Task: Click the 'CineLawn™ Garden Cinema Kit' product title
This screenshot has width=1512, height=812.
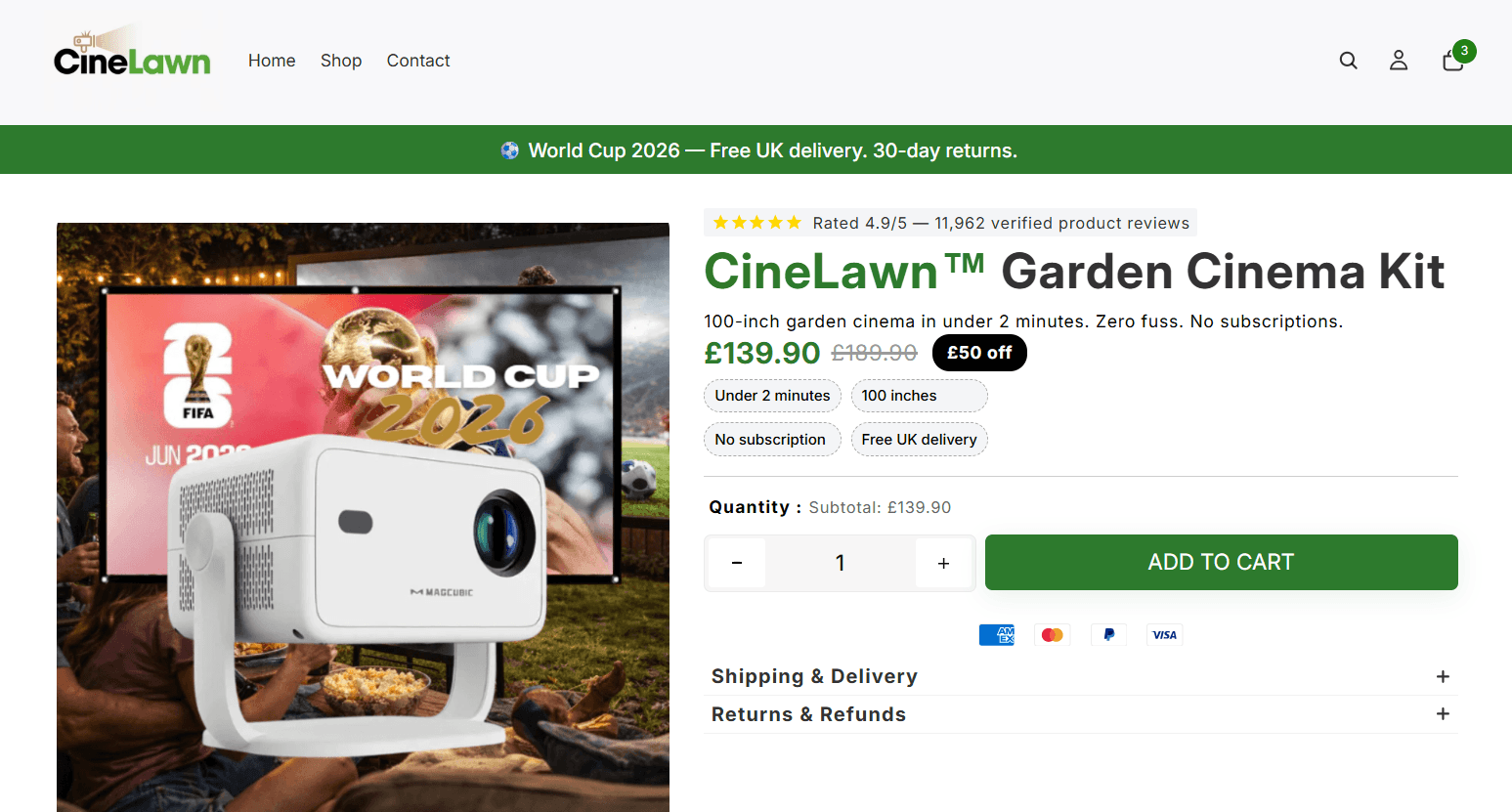Action: pyautogui.click(x=1074, y=272)
